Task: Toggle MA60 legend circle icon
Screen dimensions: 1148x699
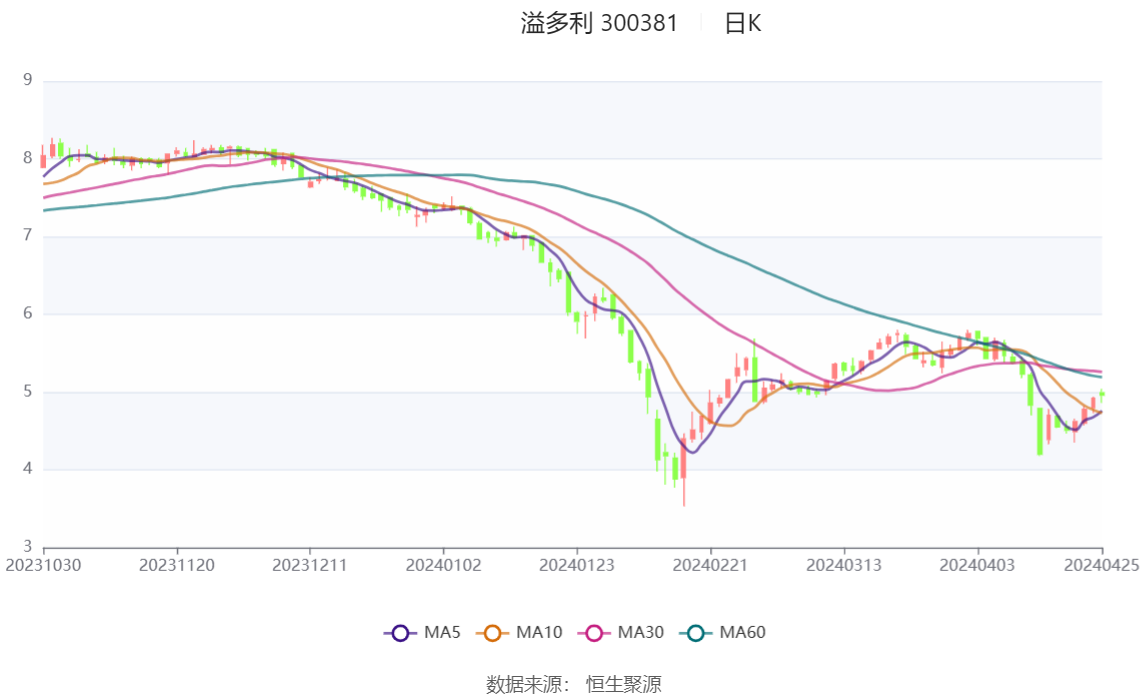Action: pyautogui.click(x=696, y=633)
